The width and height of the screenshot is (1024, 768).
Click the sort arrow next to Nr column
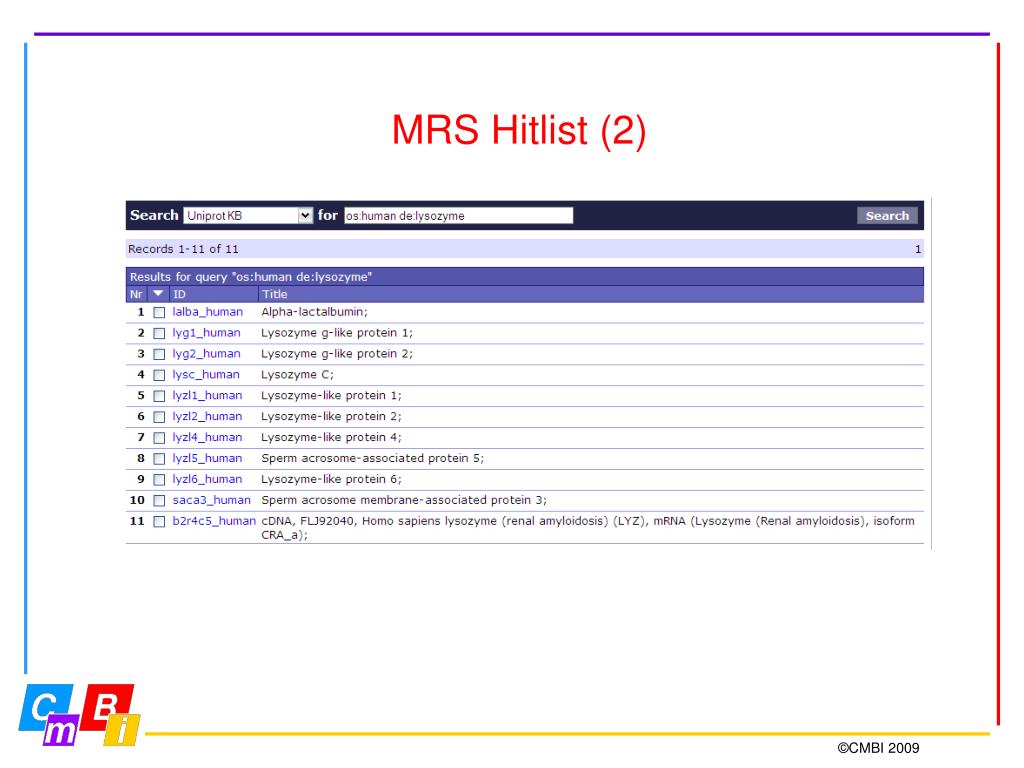point(158,294)
